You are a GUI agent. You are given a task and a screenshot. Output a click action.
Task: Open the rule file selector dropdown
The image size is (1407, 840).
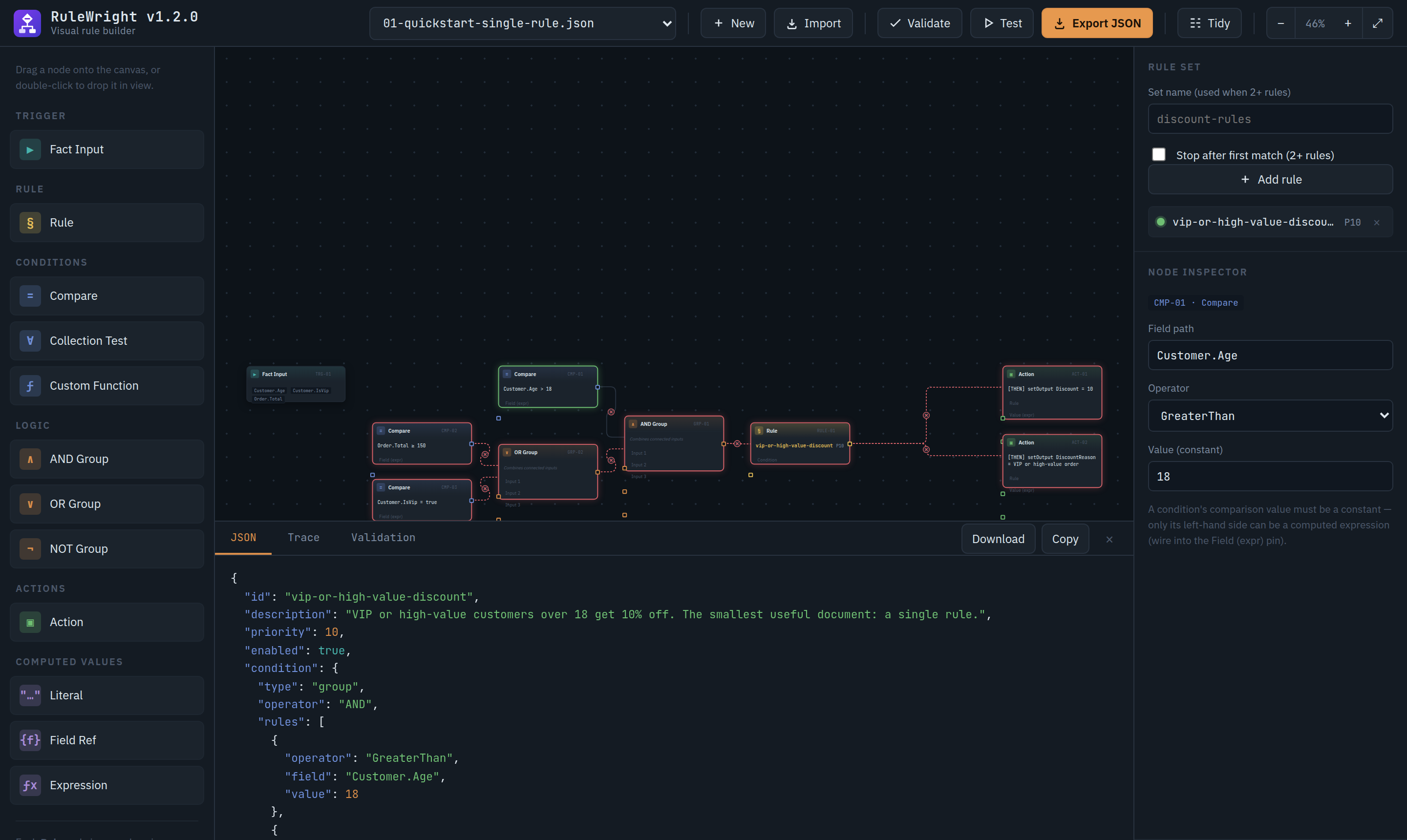pos(523,23)
